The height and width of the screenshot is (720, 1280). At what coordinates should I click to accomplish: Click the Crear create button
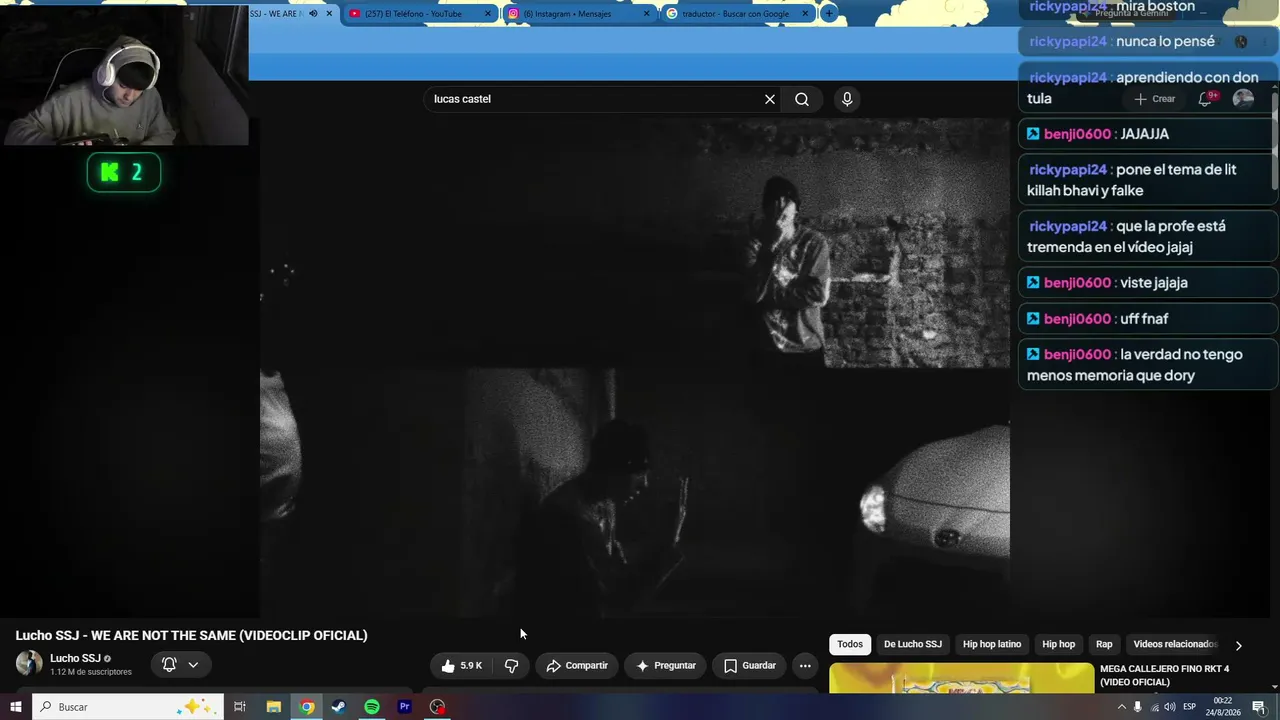1154,99
